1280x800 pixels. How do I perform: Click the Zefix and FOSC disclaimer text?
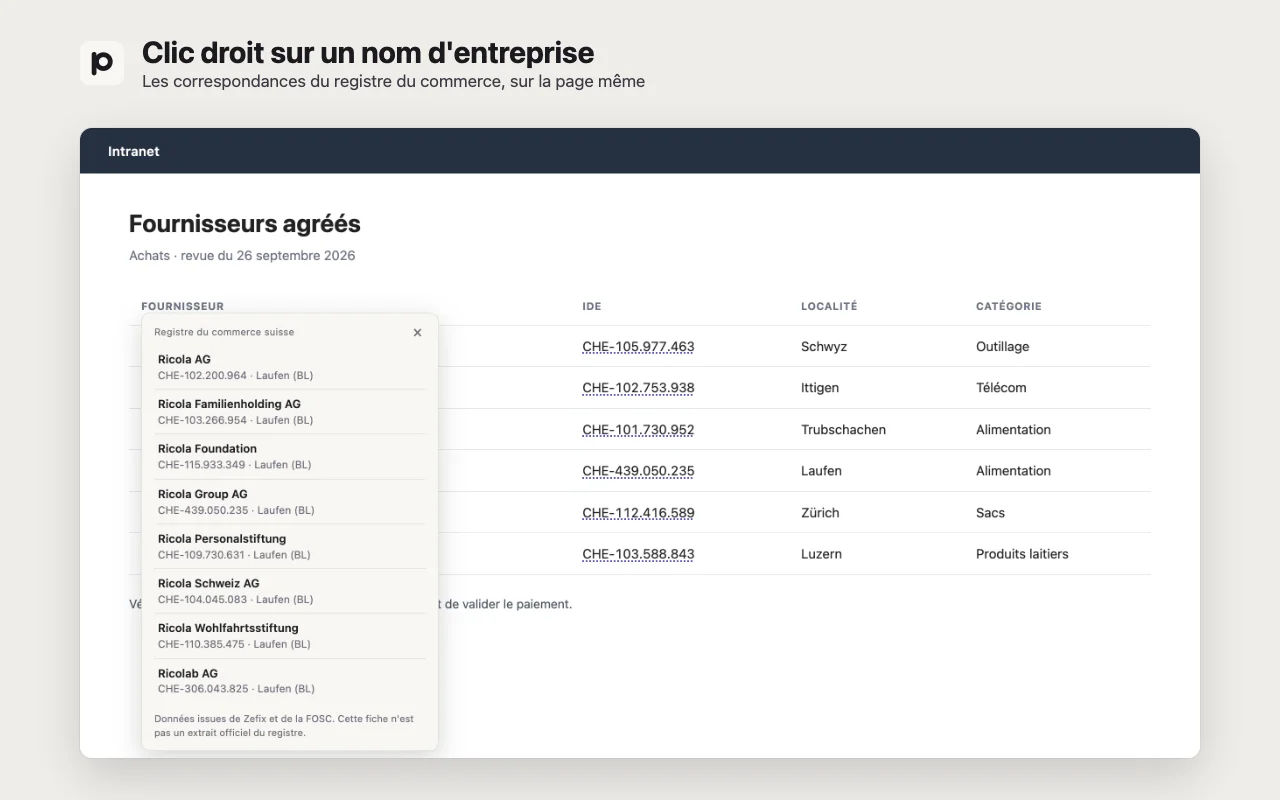pyautogui.click(x=284, y=726)
